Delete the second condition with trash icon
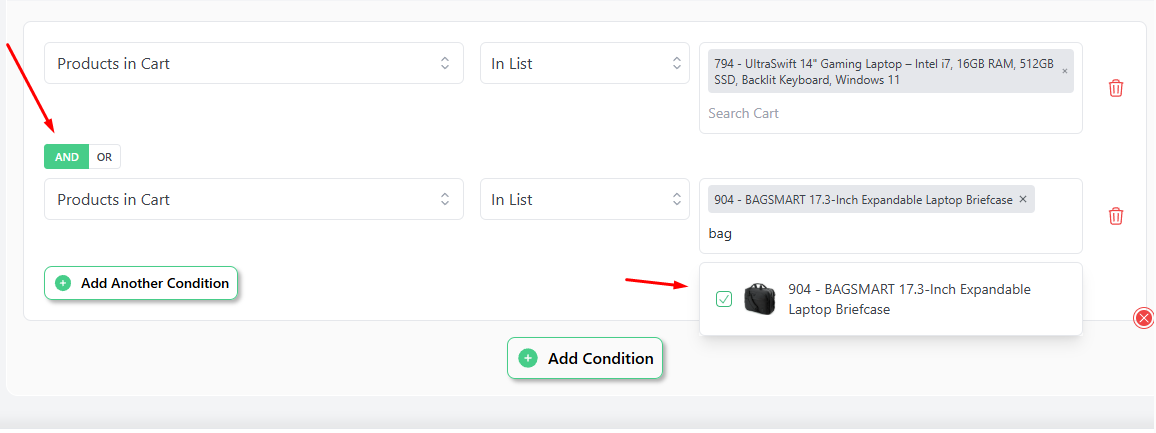1156x433 pixels. click(1115, 216)
